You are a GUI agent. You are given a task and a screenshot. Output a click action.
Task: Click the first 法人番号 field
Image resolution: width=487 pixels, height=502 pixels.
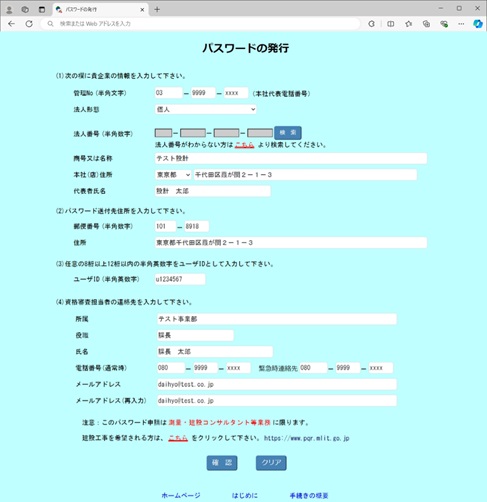coord(163,133)
